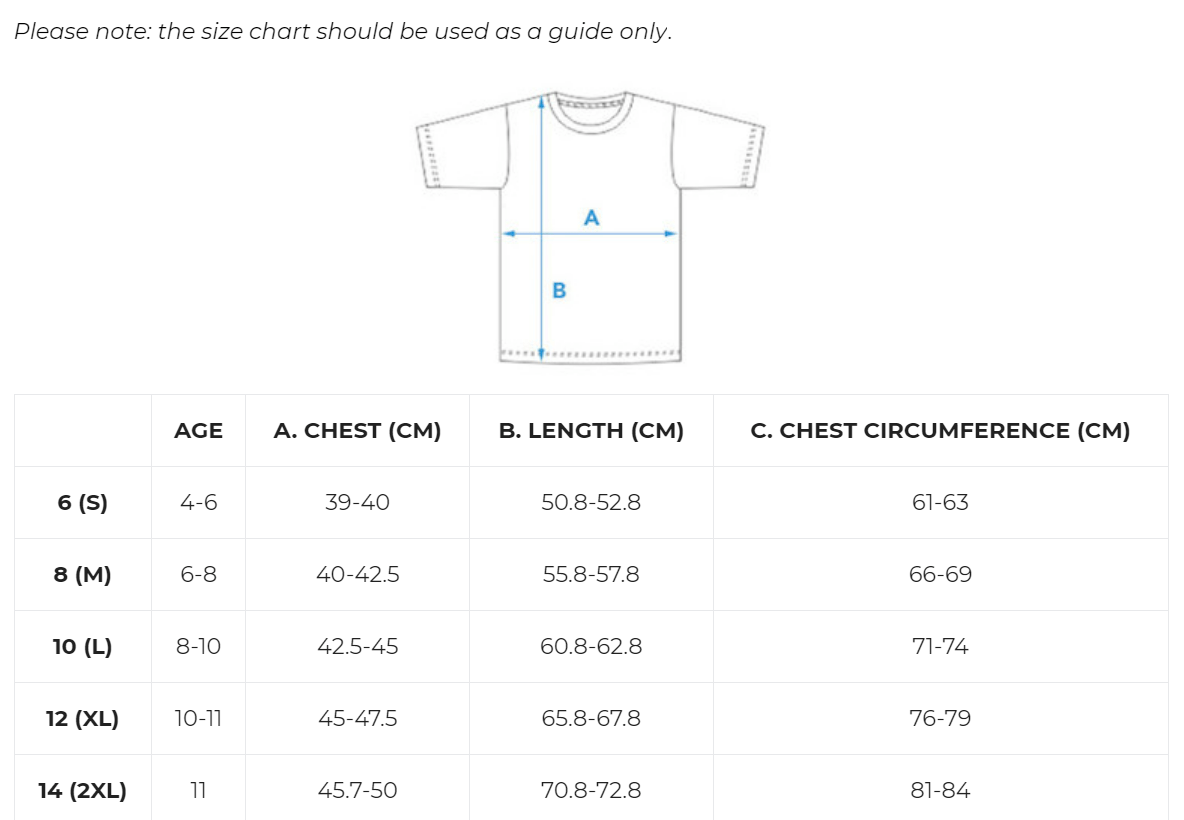Select the 8 (M) size row label
This screenshot has width=1184, height=820.
click(x=82, y=575)
